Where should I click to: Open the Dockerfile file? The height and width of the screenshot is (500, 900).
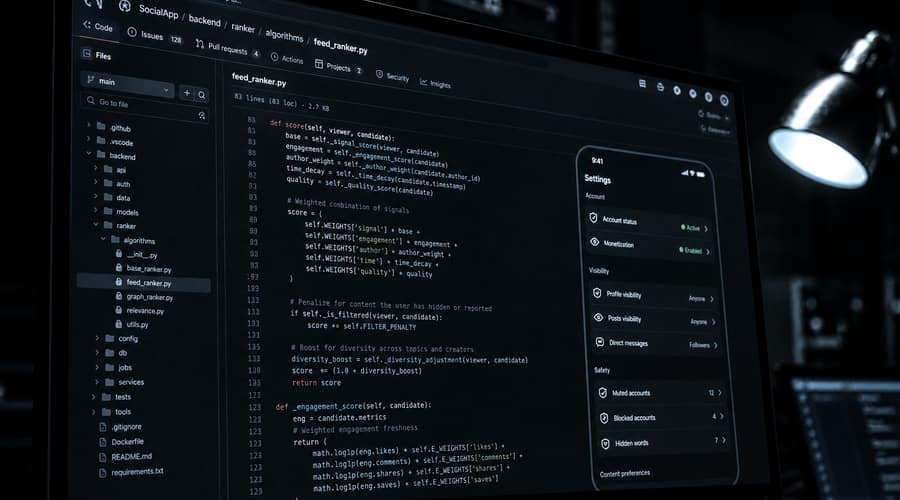tap(121, 441)
